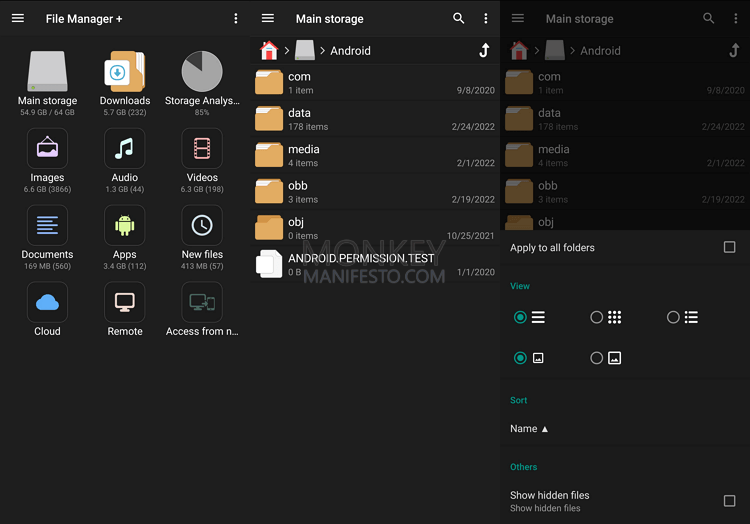Go to home via breadcrumb house icon
The height and width of the screenshot is (524, 750).
point(269,50)
